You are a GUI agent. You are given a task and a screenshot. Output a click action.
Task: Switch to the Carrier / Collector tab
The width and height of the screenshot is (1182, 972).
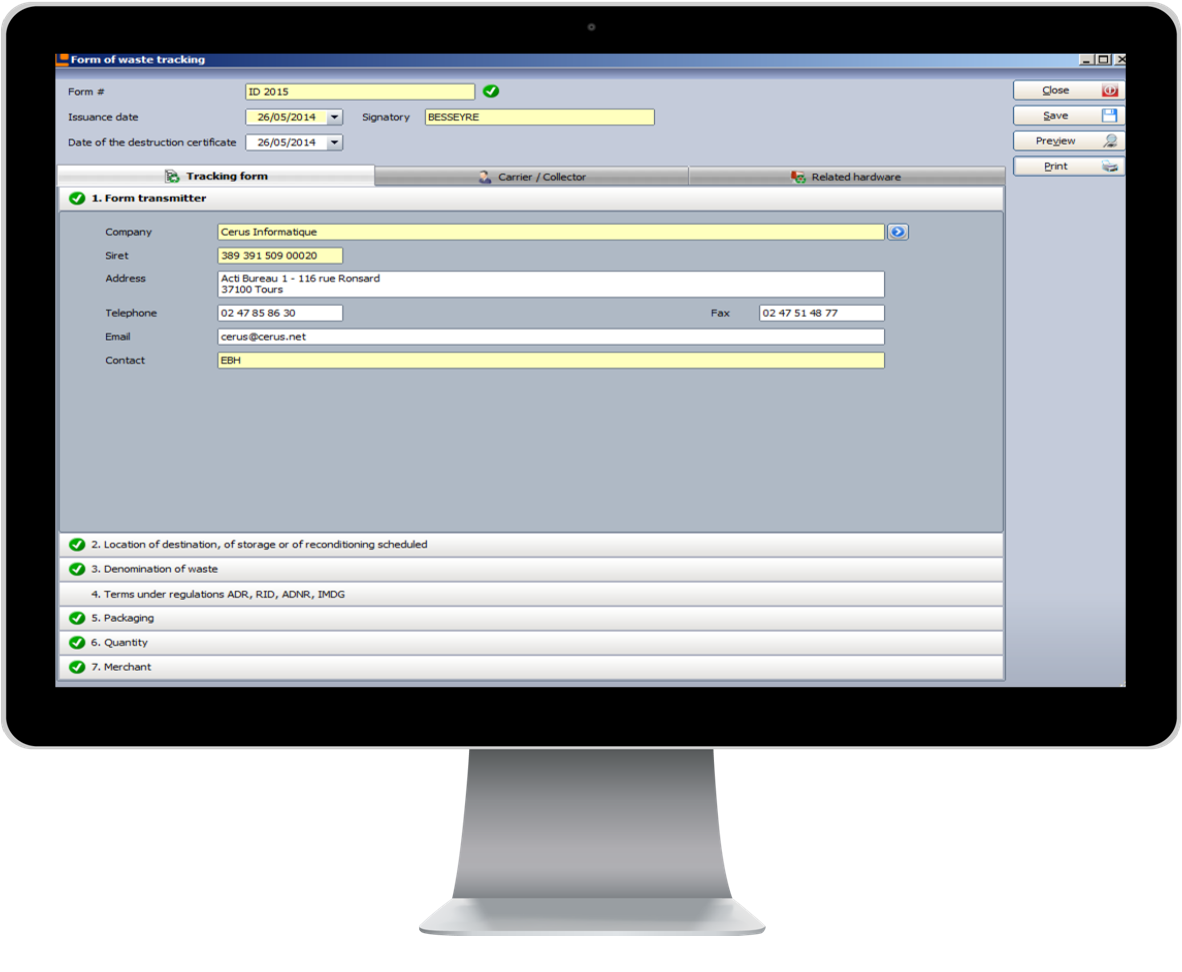(x=531, y=176)
